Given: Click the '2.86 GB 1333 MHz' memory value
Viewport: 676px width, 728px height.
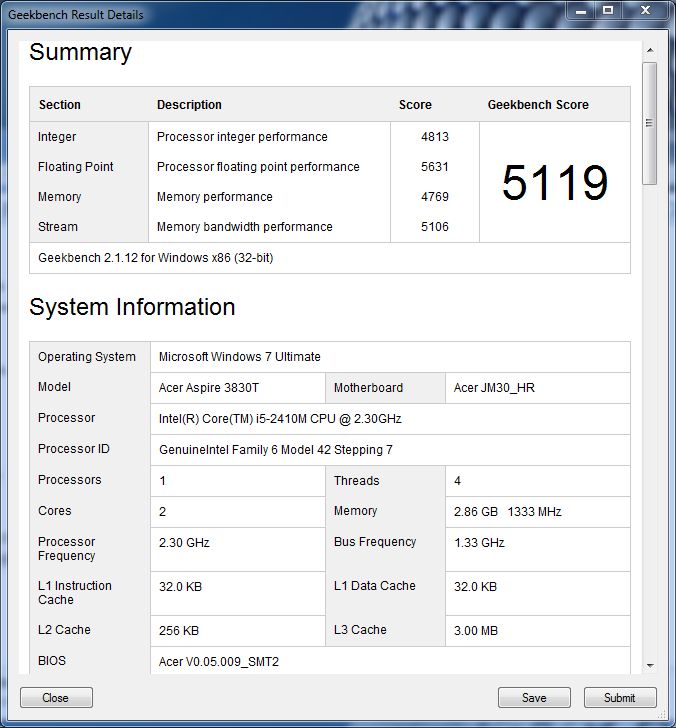Looking at the screenshot, I should tap(507, 512).
